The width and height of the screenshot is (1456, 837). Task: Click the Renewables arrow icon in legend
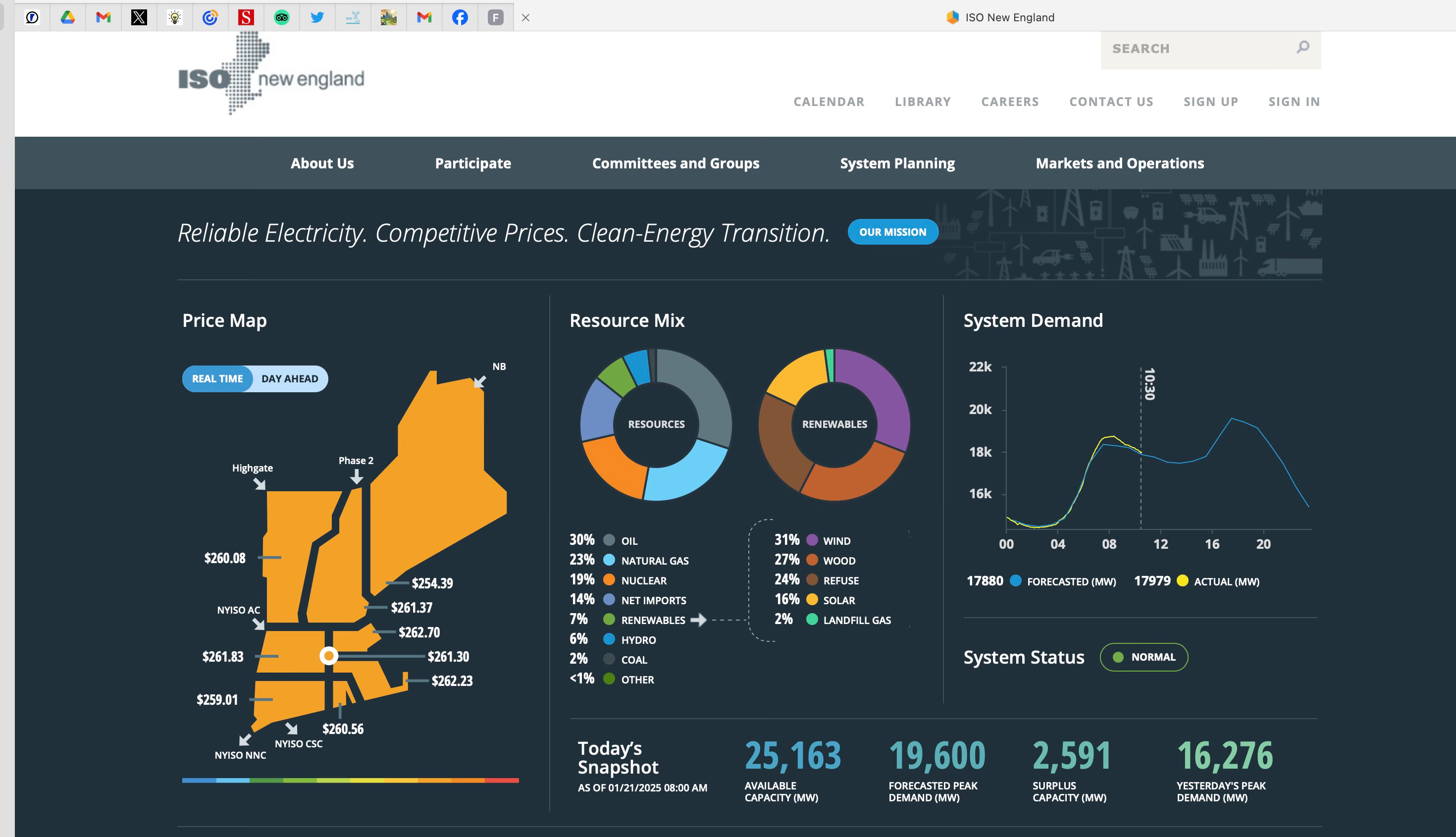(x=698, y=620)
